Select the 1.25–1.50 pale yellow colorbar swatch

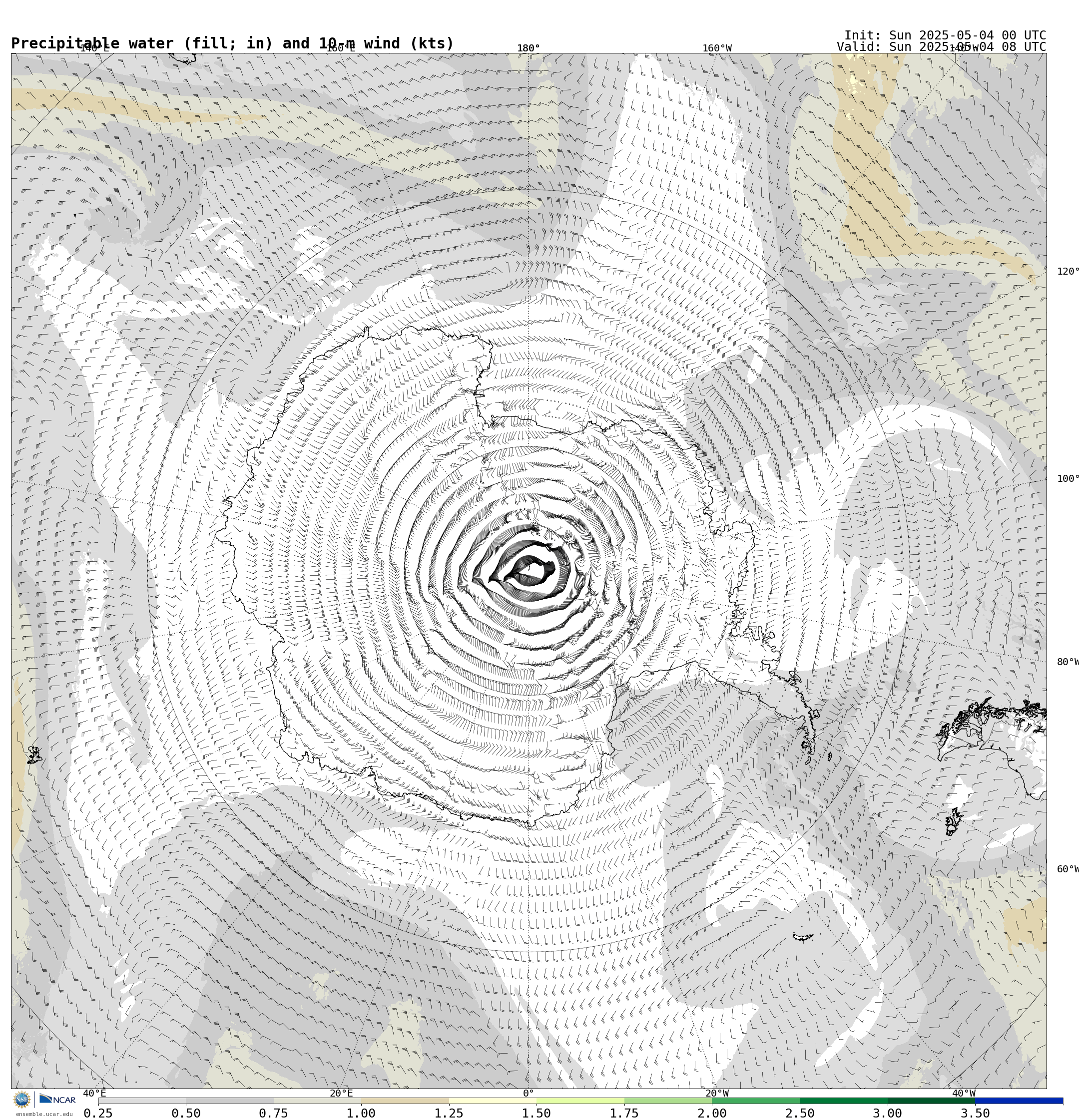point(493,1101)
